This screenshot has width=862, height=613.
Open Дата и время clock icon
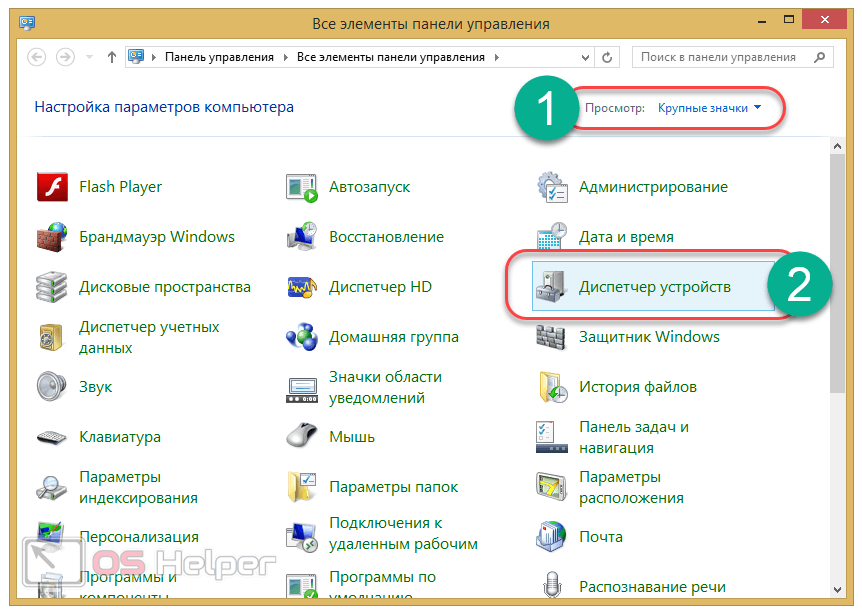point(553,237)
